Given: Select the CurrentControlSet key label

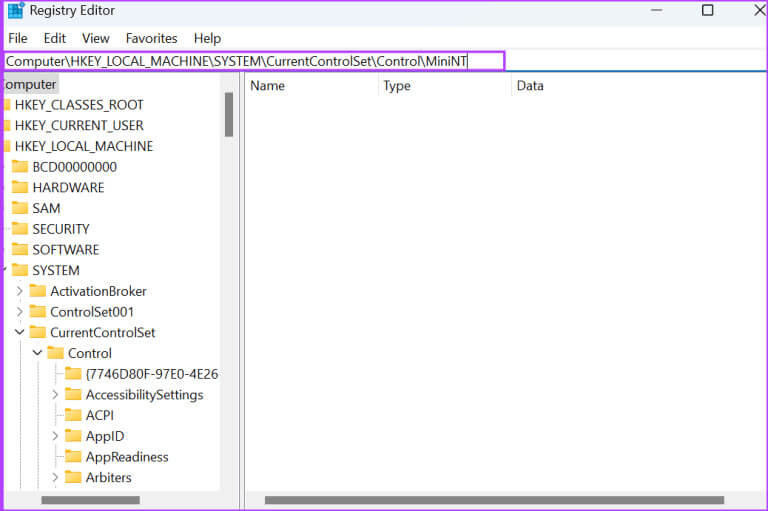Looking at the screenshot, I should tap(102, 332).
